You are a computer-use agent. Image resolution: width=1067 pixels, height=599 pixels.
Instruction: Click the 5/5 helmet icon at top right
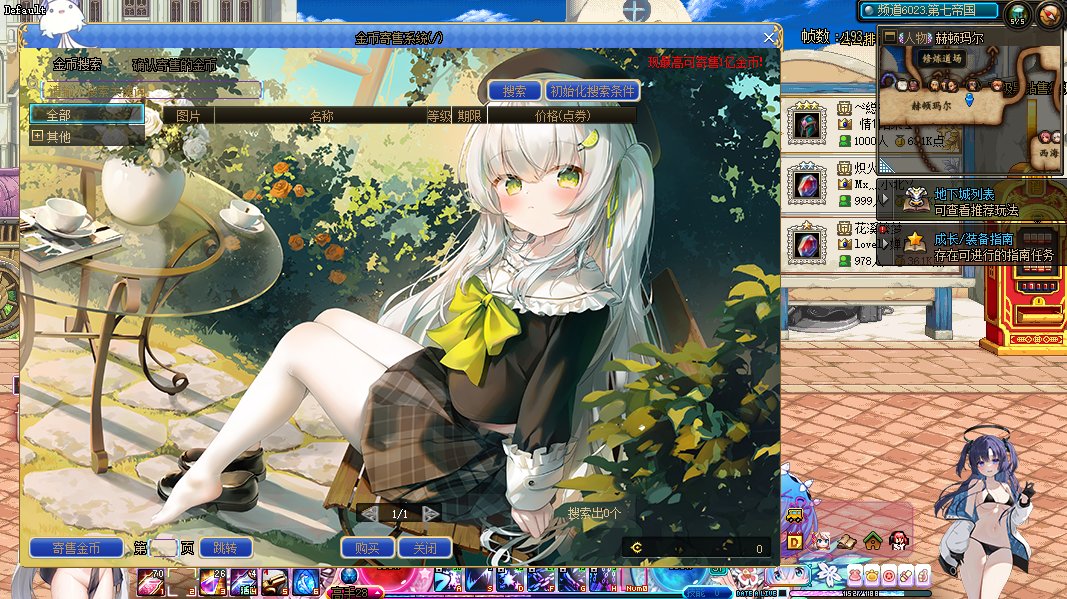(x=1018, y=14)
